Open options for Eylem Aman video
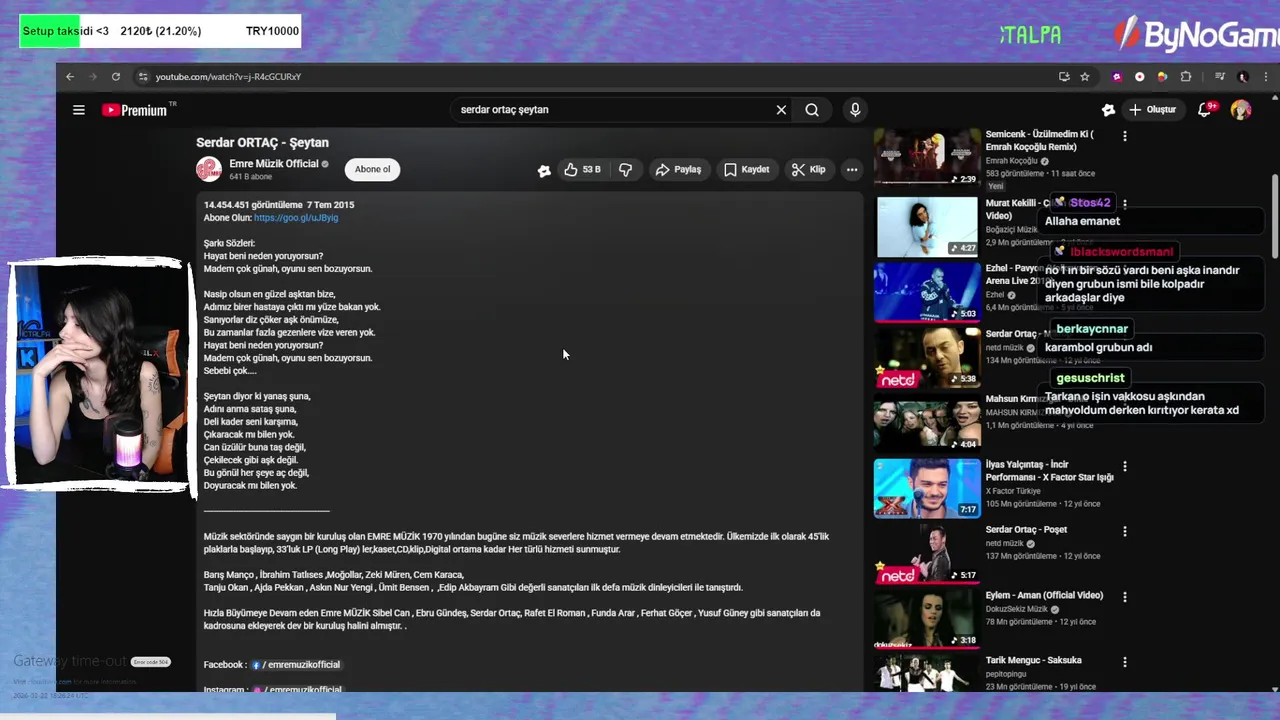This screenshot has height=720, width=1280. click(1125, 597)
